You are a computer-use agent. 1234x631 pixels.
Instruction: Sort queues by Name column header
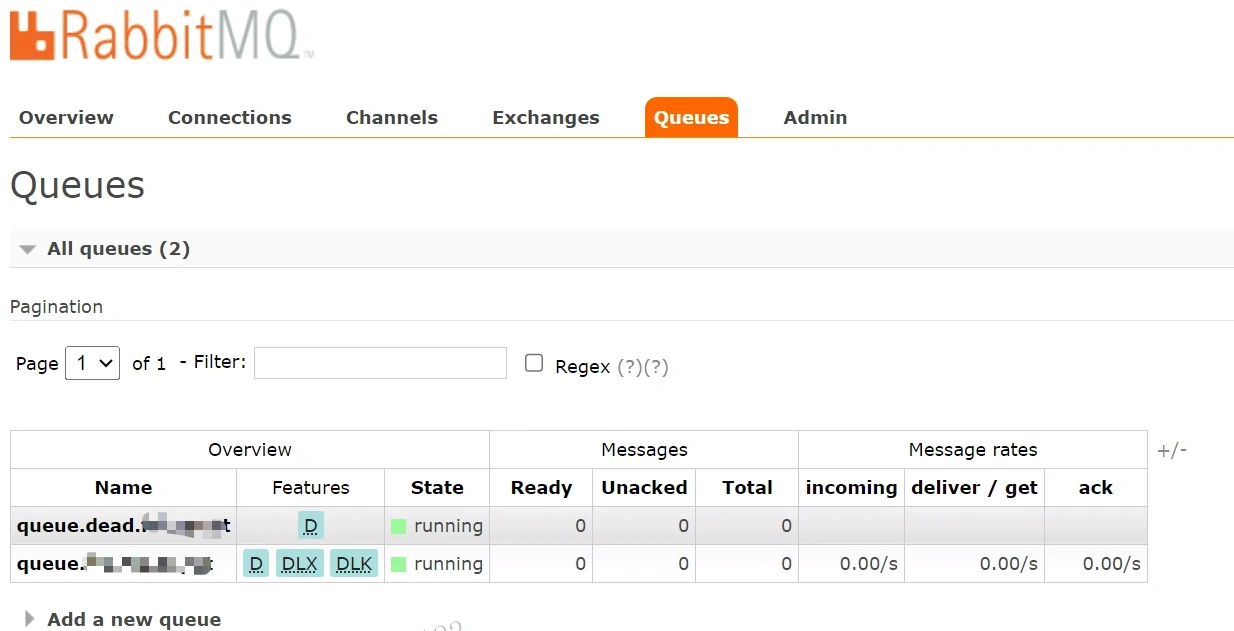click(x=123, y=488)
